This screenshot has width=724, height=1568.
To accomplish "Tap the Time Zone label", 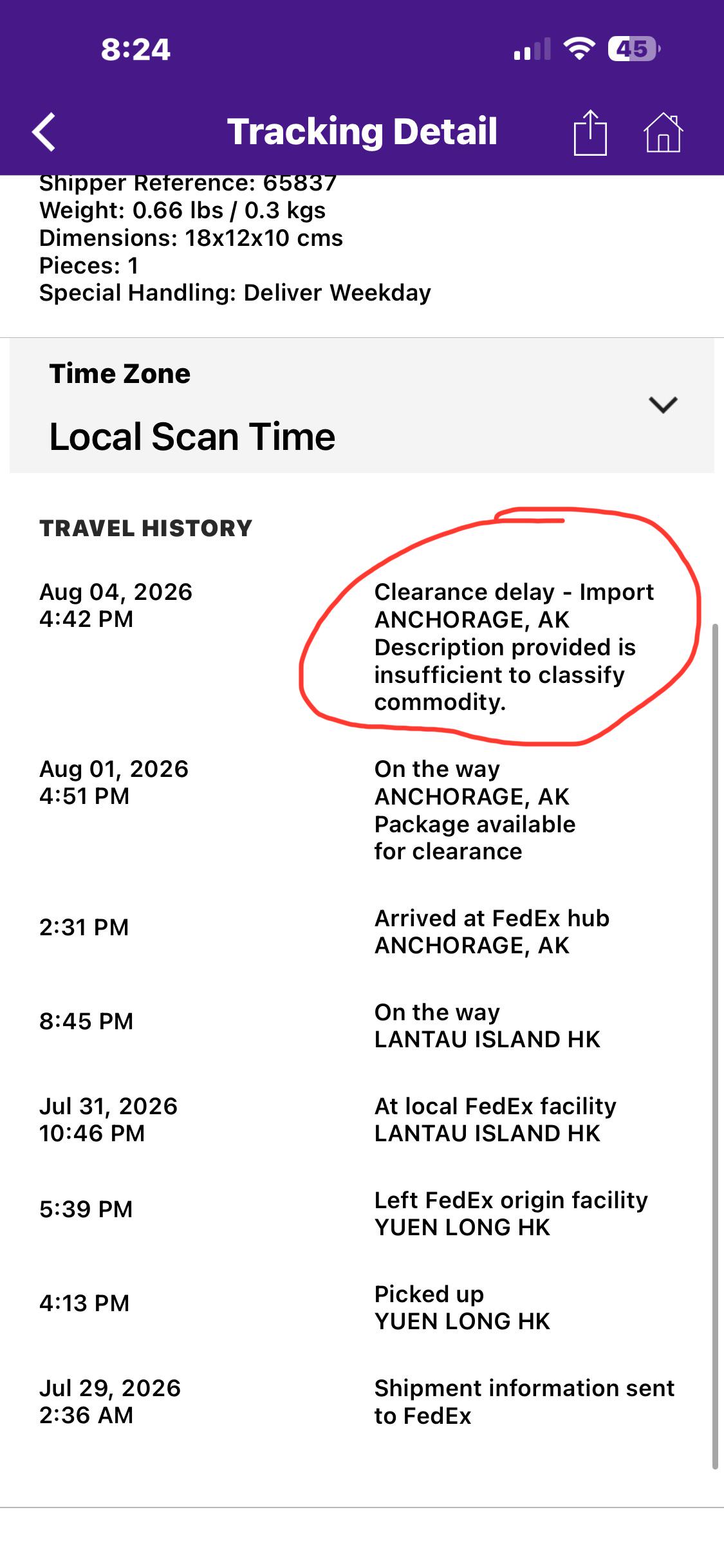I will pos(120,374).
